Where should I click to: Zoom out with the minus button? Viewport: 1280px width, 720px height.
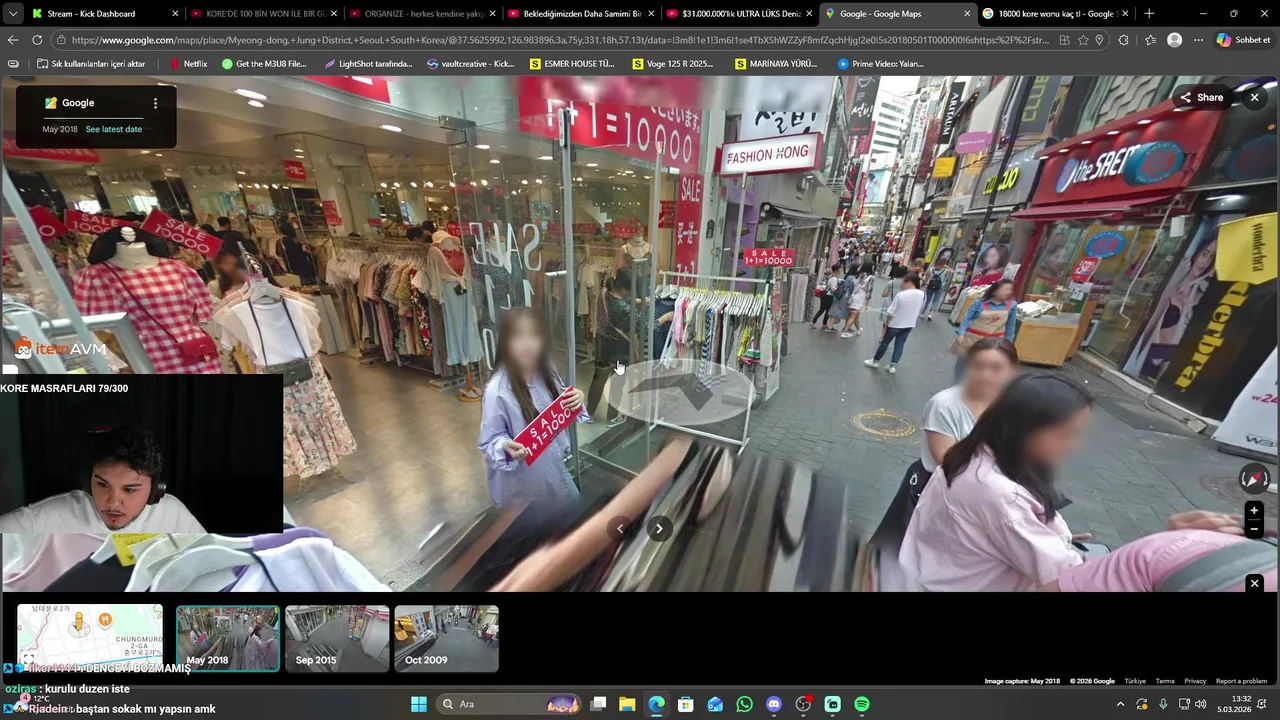point(1254,530)
